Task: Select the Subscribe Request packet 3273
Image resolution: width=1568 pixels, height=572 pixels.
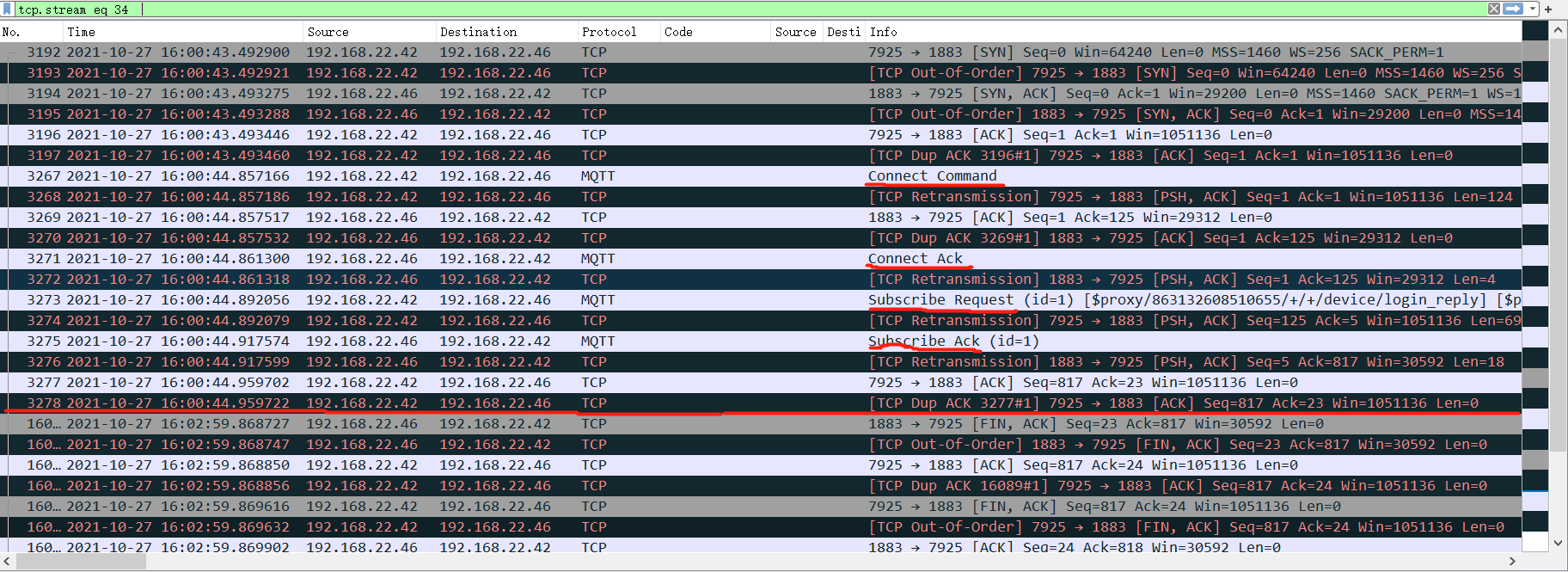Action: (x=761, y=300)
